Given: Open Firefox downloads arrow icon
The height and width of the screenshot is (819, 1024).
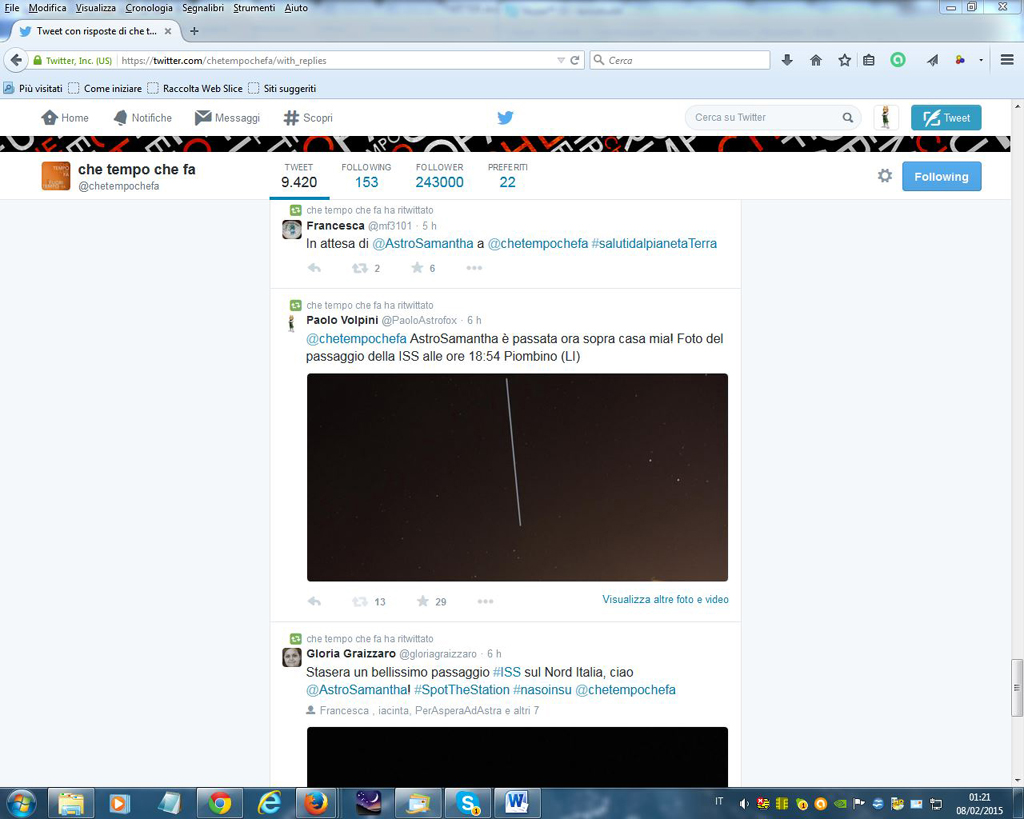Looking at the screenshot, I should tap(787, 60).
